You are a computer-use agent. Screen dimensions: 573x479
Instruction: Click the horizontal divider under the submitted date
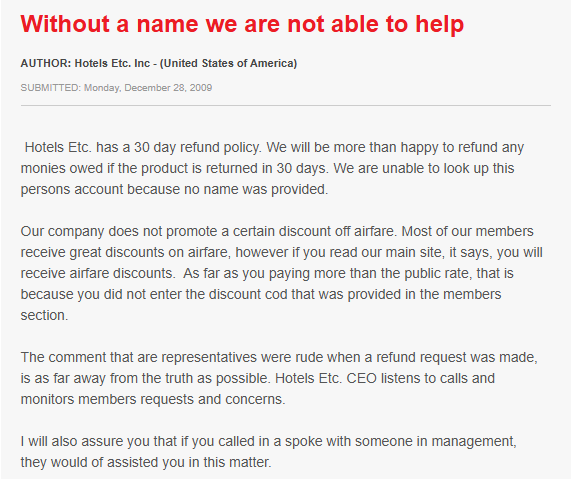286,106
